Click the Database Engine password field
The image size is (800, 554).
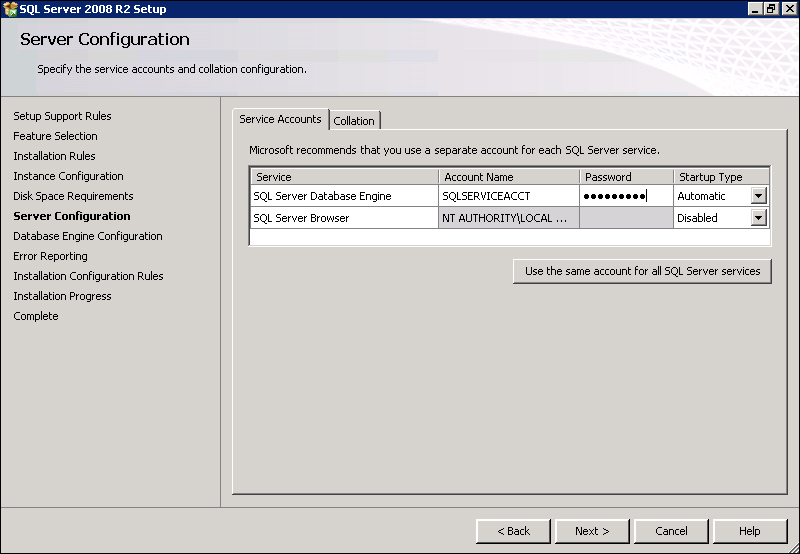pos(626,196)
